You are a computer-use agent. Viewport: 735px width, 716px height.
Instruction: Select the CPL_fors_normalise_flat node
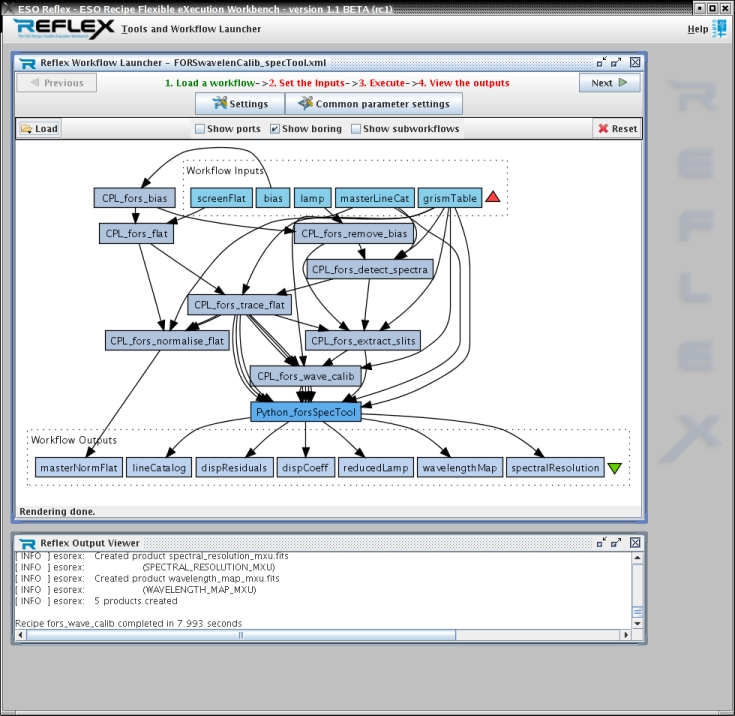point(167,340)
